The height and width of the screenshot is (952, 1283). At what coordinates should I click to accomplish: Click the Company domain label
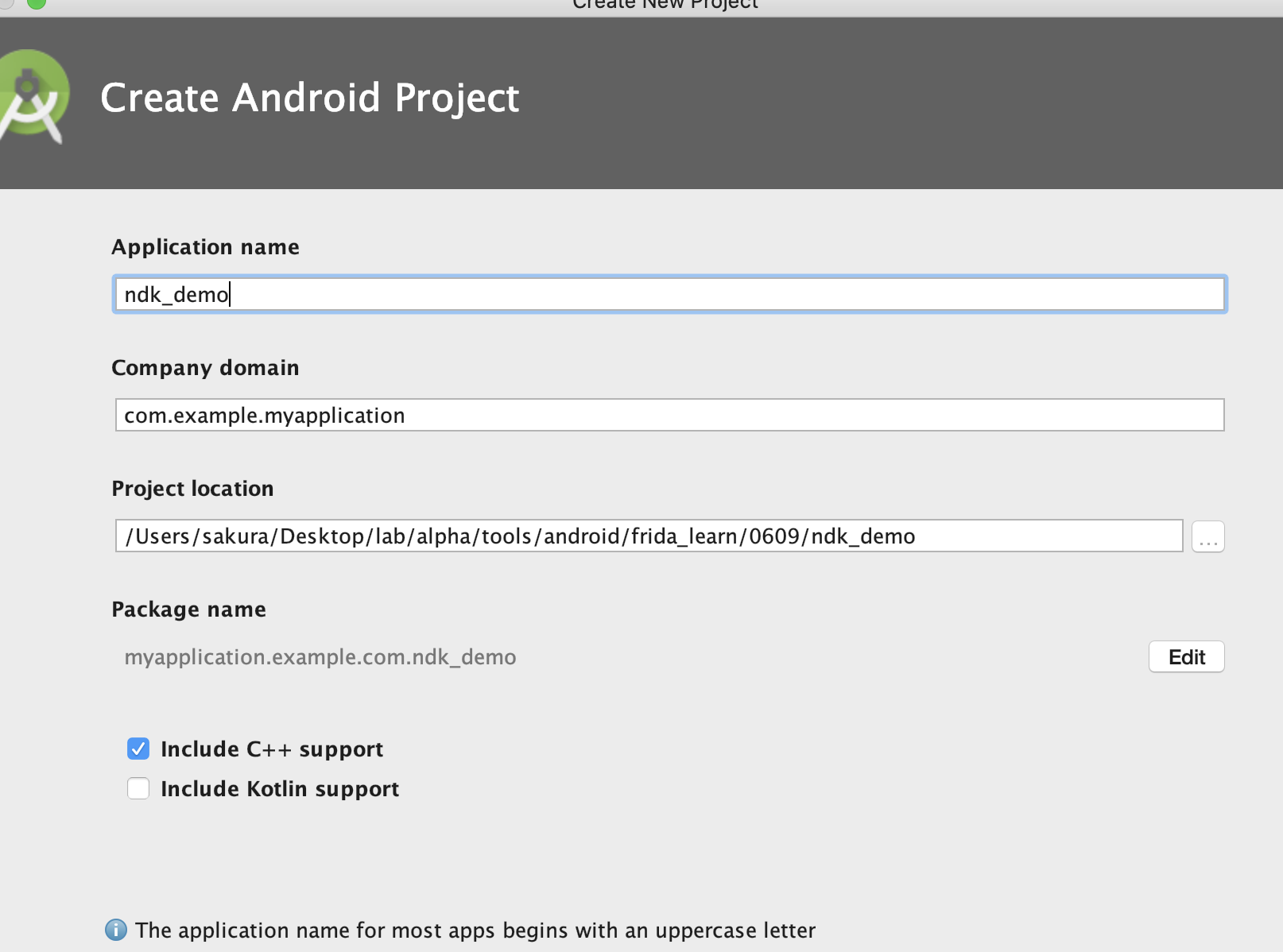coord(205,368)
